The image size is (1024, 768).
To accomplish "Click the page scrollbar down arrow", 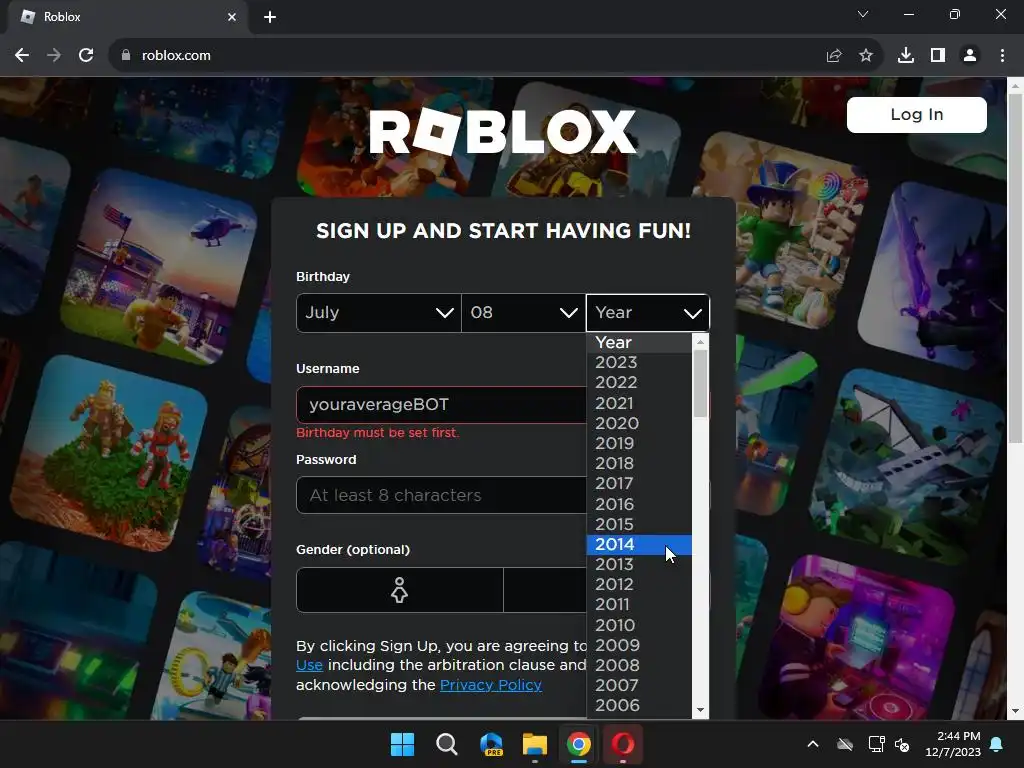I will coord(1015,712).
